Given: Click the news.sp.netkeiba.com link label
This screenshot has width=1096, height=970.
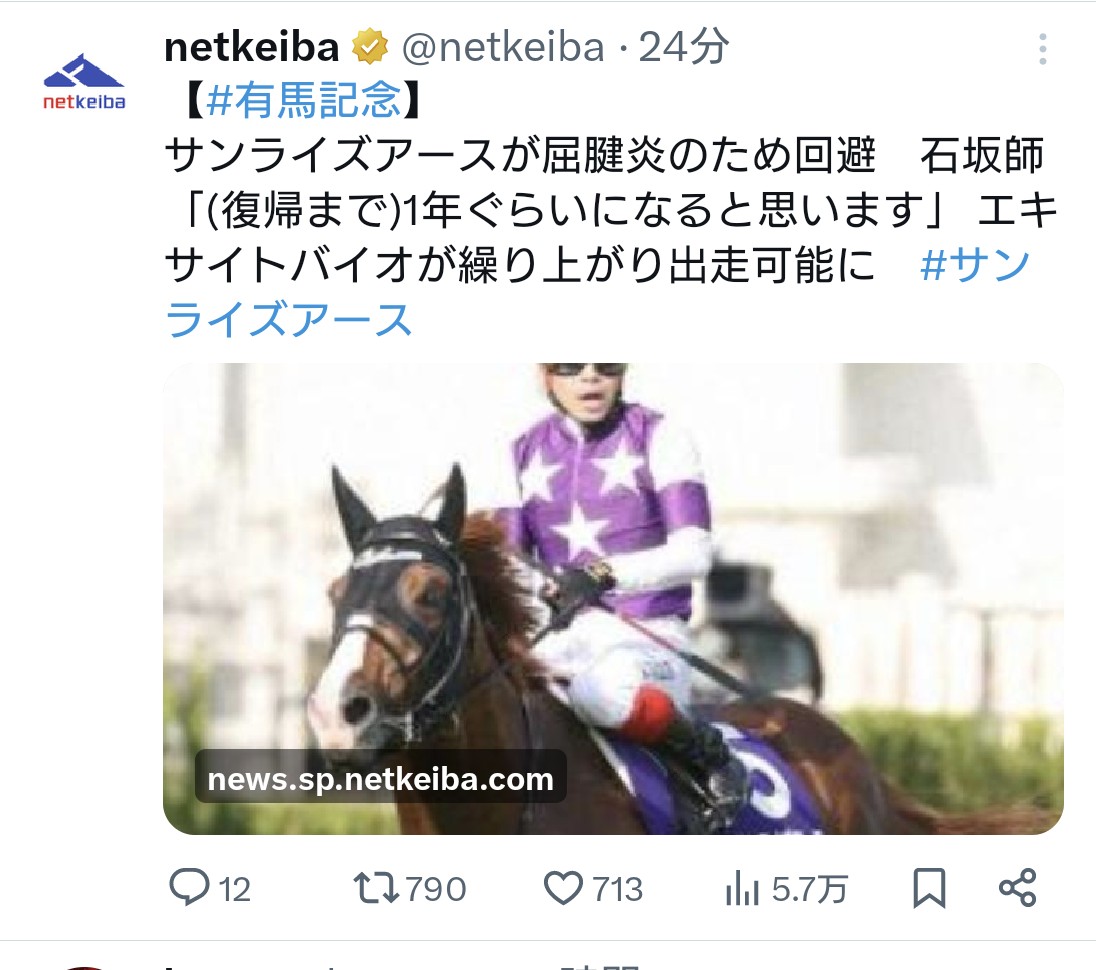Looking at the screenshot, I should tap(380, 779).
